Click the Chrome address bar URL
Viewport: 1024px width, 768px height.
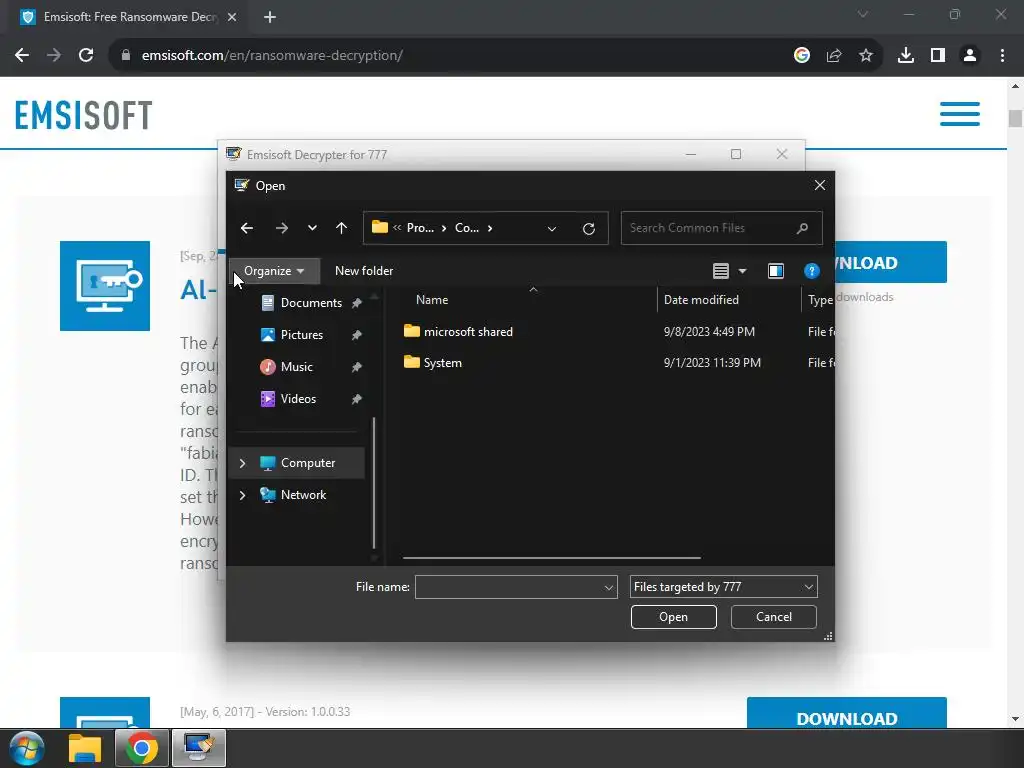coord(272,56)
